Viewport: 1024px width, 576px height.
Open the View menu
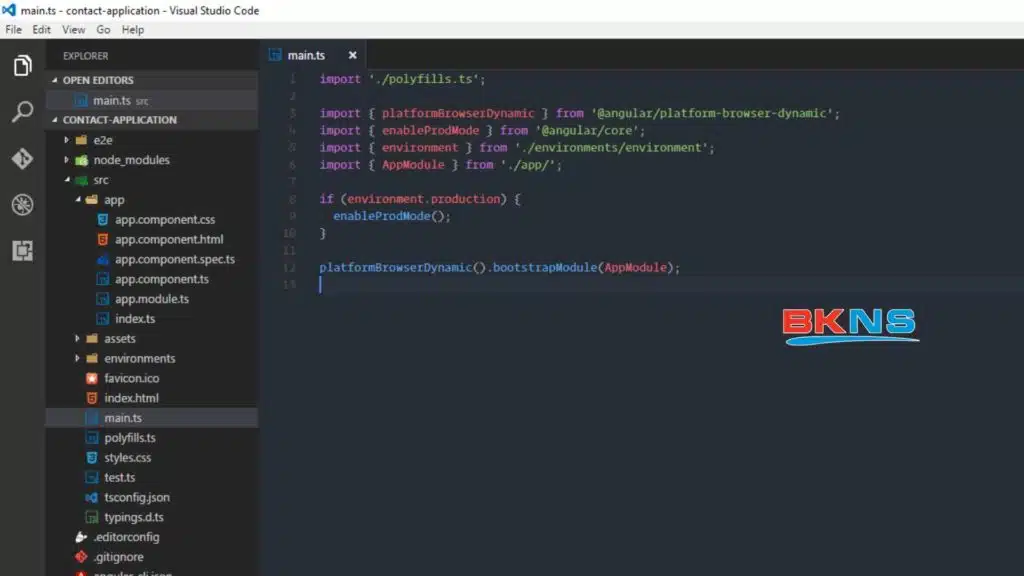click(73, 29)
